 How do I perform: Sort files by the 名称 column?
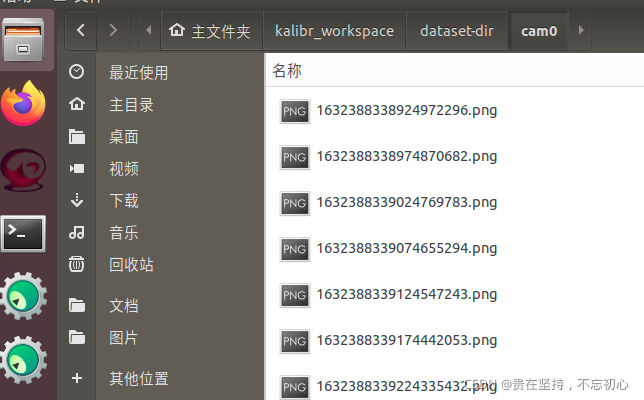click(x=287, y=71)
